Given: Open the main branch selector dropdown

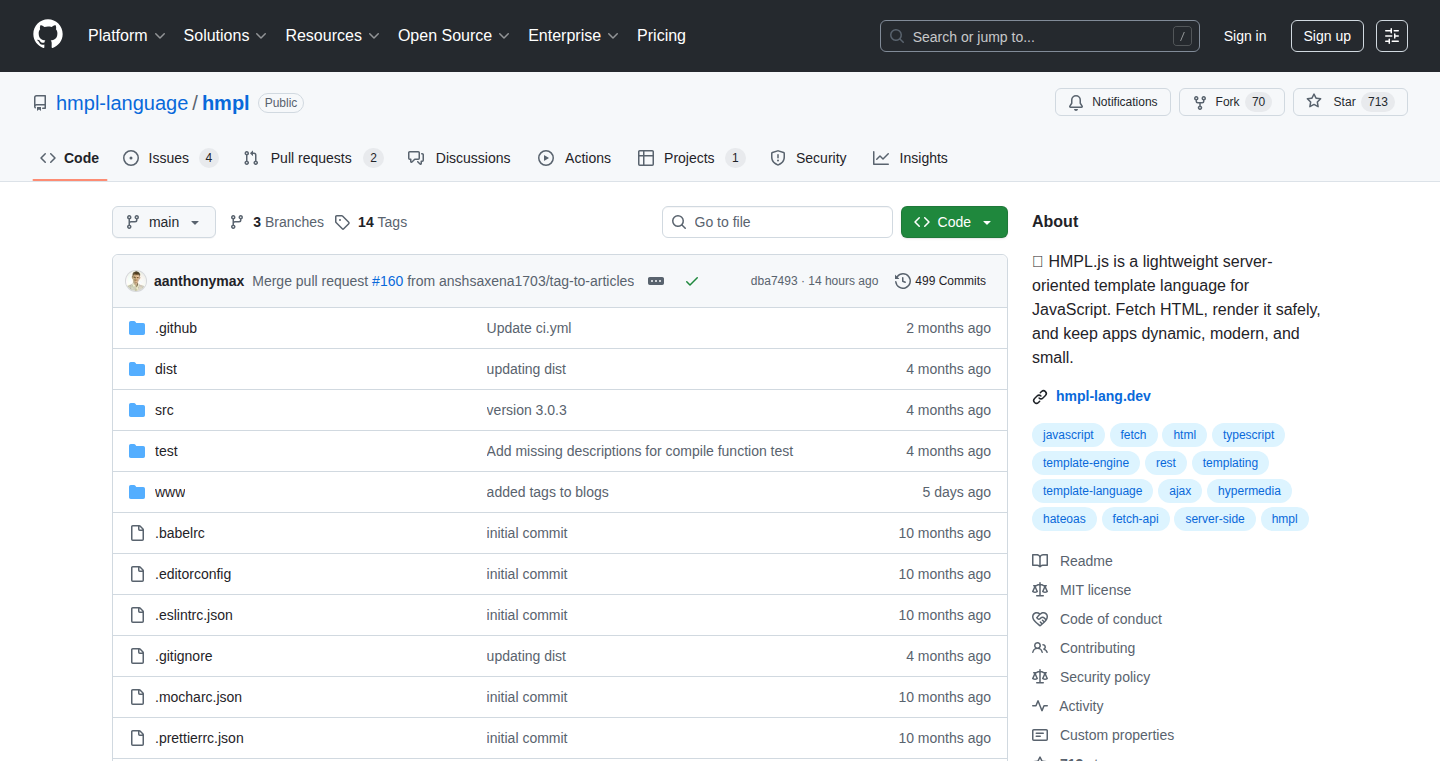Looking at the screenshot, I should coord(164,222).
